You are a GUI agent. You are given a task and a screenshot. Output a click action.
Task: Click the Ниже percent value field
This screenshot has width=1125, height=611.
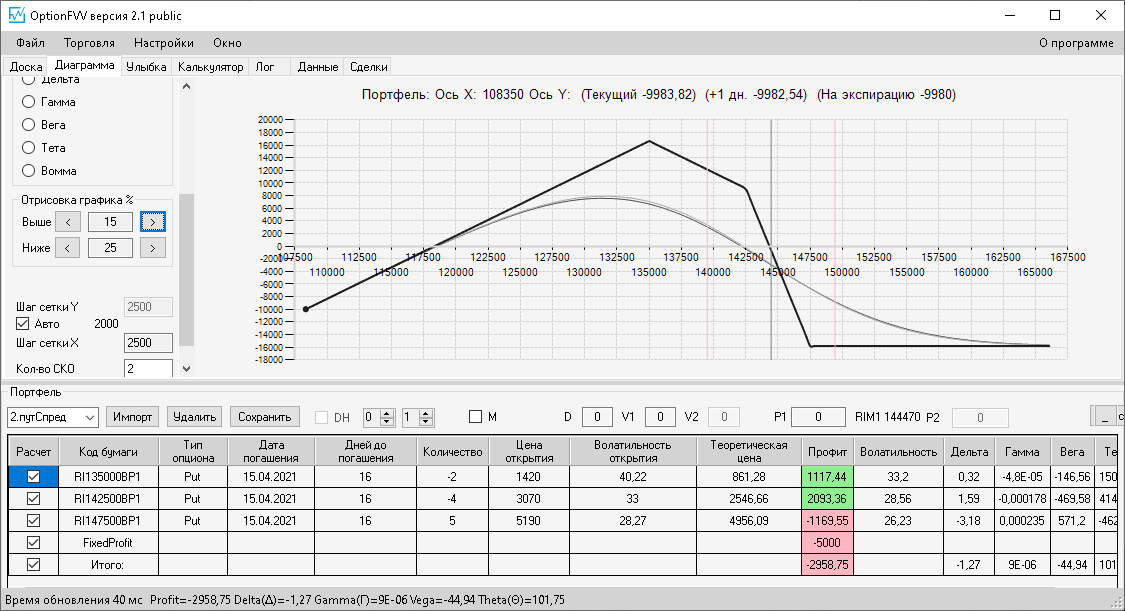110,248
